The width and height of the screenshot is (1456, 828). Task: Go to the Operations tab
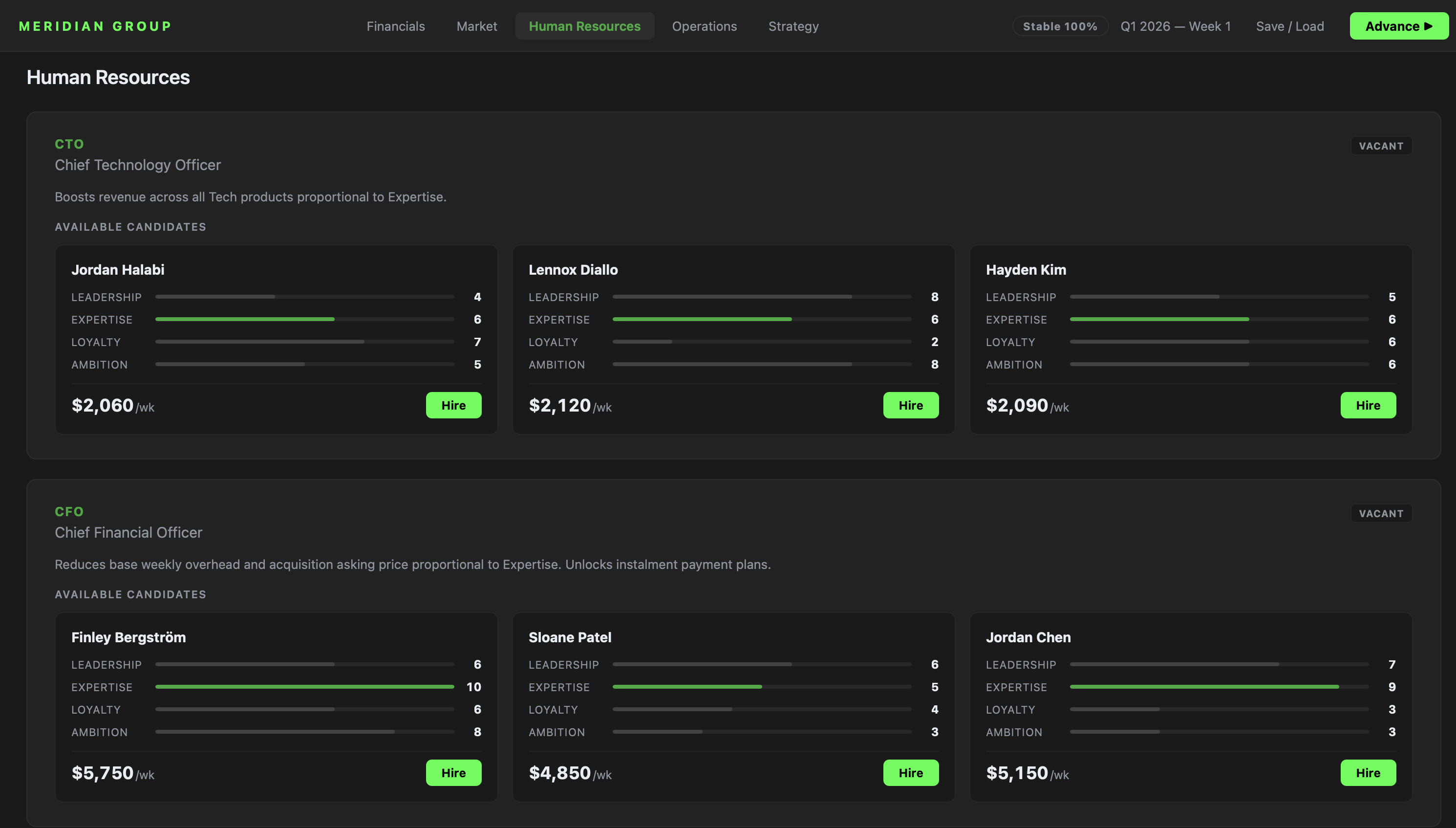[x=704, y=26]
